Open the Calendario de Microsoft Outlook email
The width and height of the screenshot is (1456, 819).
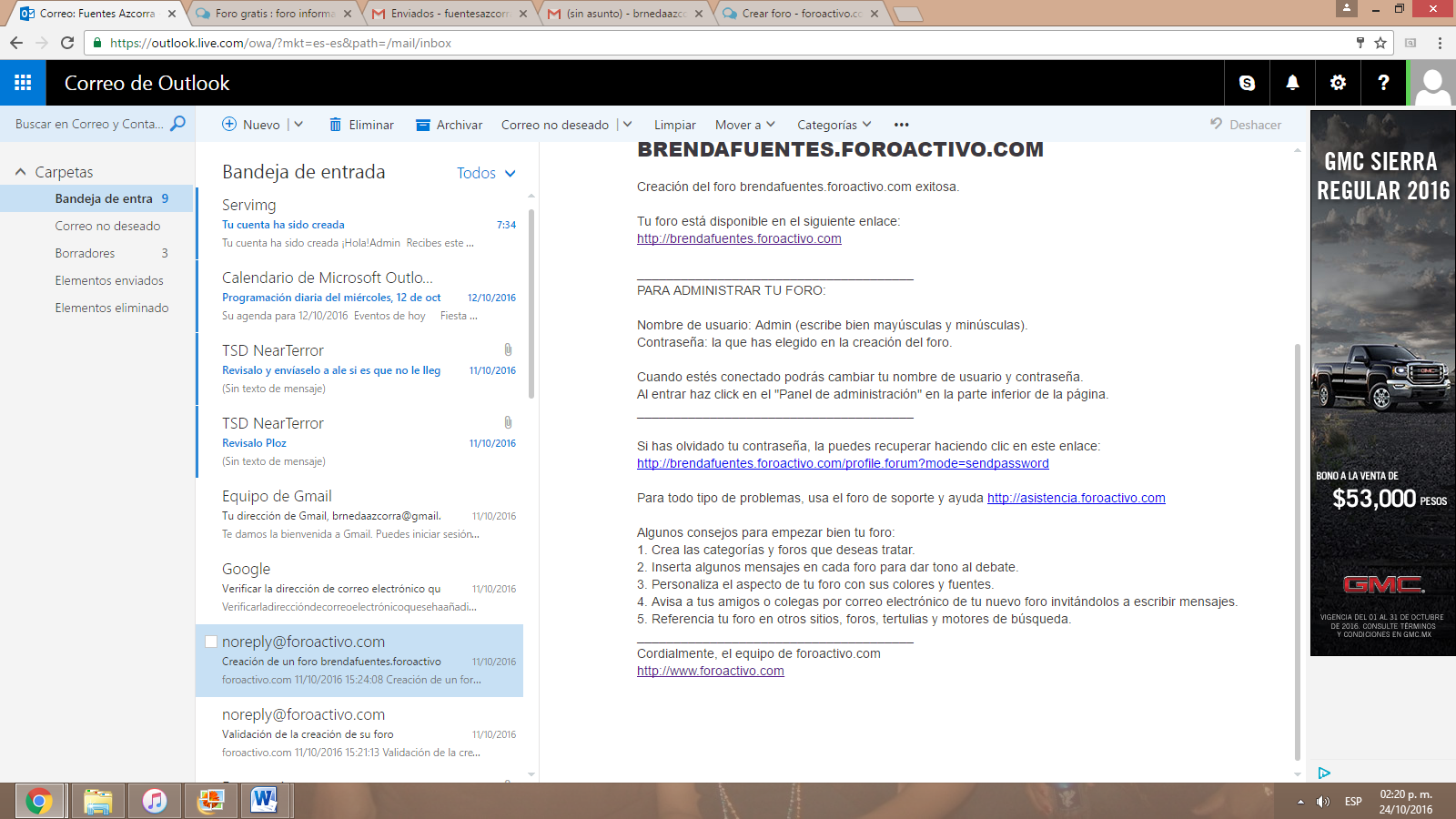pos(360,296)
